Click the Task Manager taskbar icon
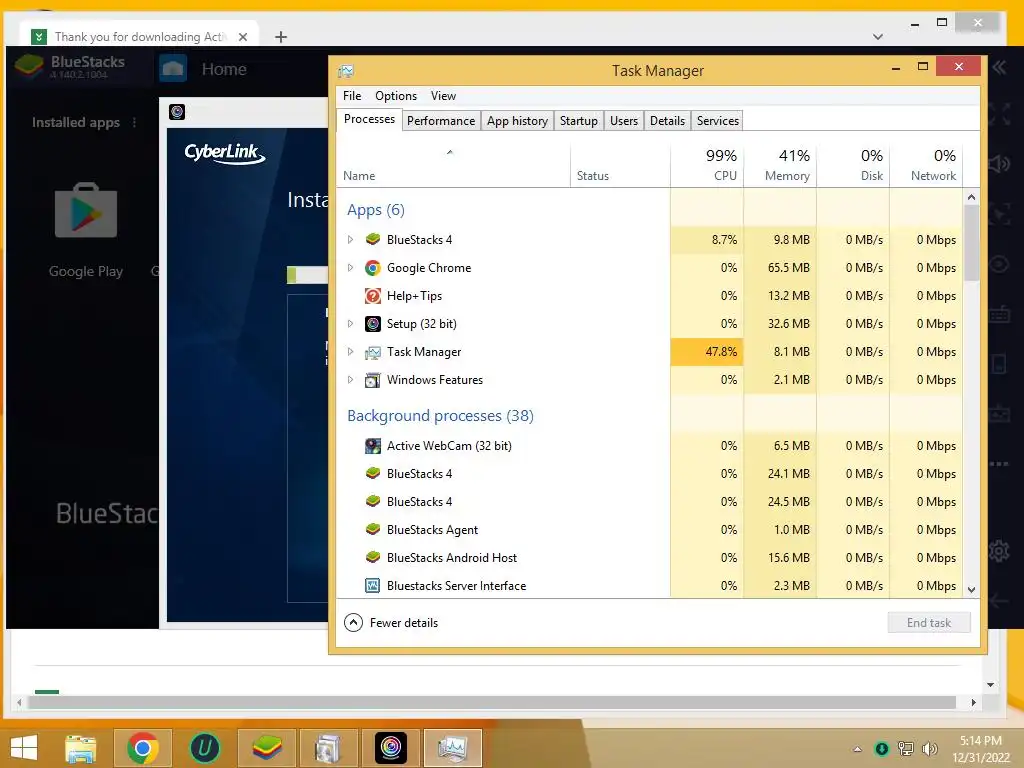Screen dimensions: 1024x768 tap(453, 748)
